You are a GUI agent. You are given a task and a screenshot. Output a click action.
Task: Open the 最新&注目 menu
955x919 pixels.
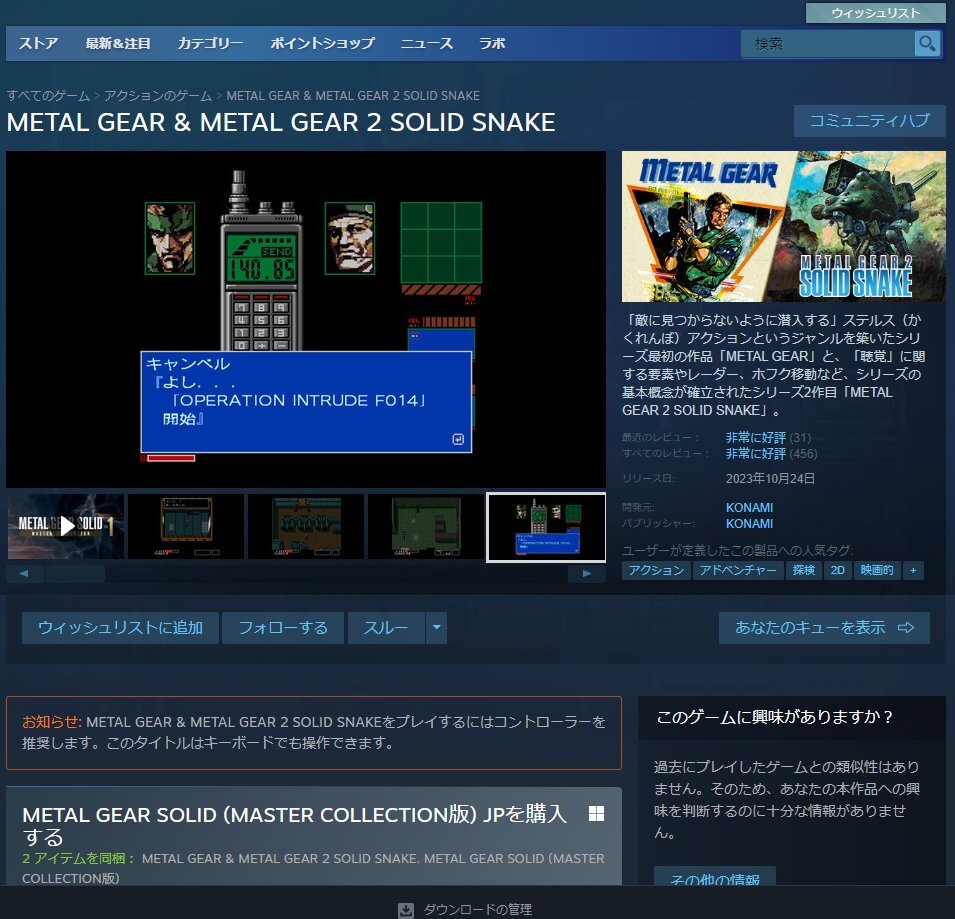pyautogui.click(x=118, y=43)
